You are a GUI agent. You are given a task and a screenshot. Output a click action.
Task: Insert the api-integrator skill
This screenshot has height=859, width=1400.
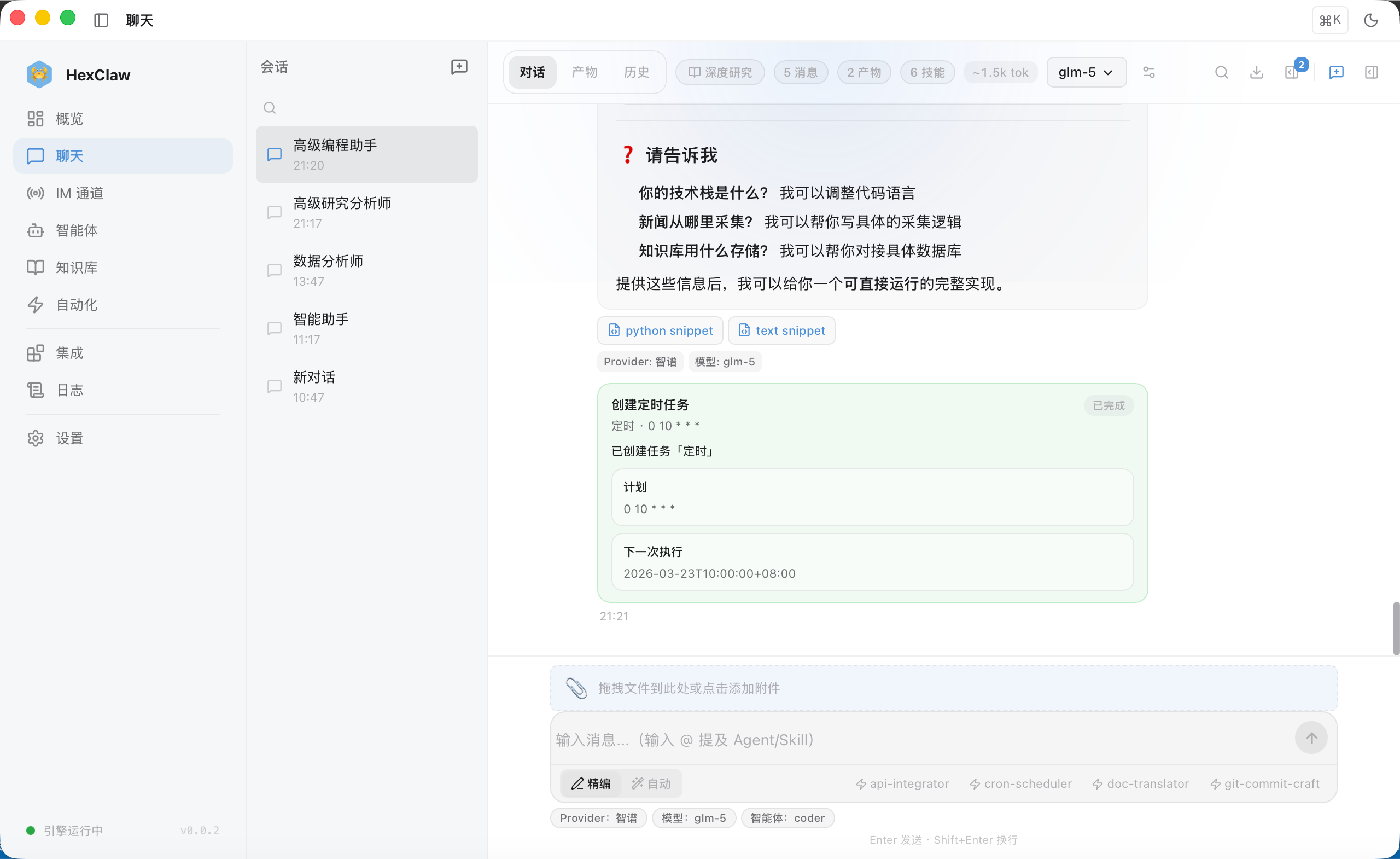click(902, 784)
